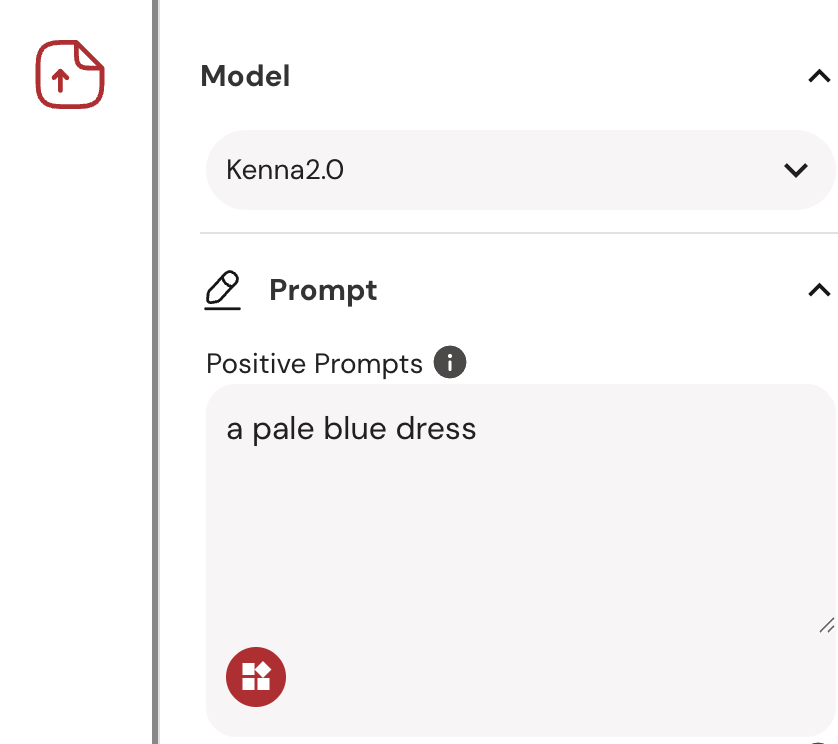Click the Kenna2.0 text in the selector
The width and height of the screenshot is (838, 744).
(285, 170)
